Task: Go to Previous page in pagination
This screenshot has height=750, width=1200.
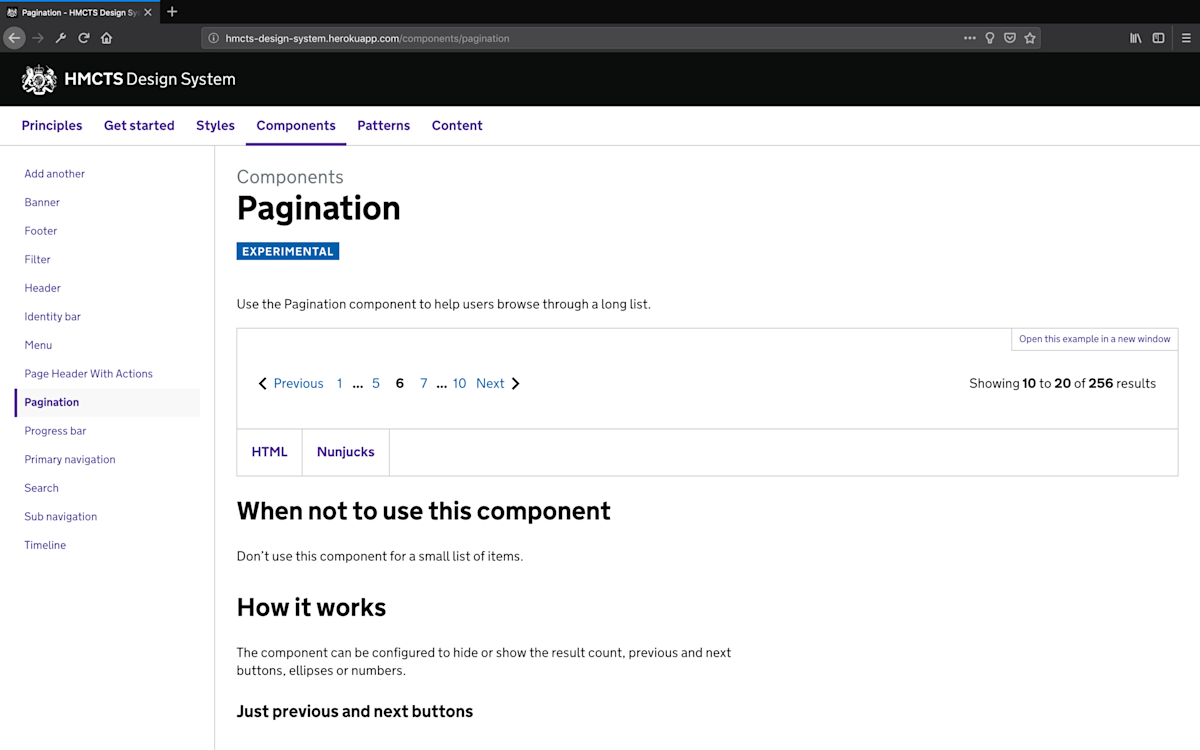Action: pyautogui.click(x=291, y=383)
